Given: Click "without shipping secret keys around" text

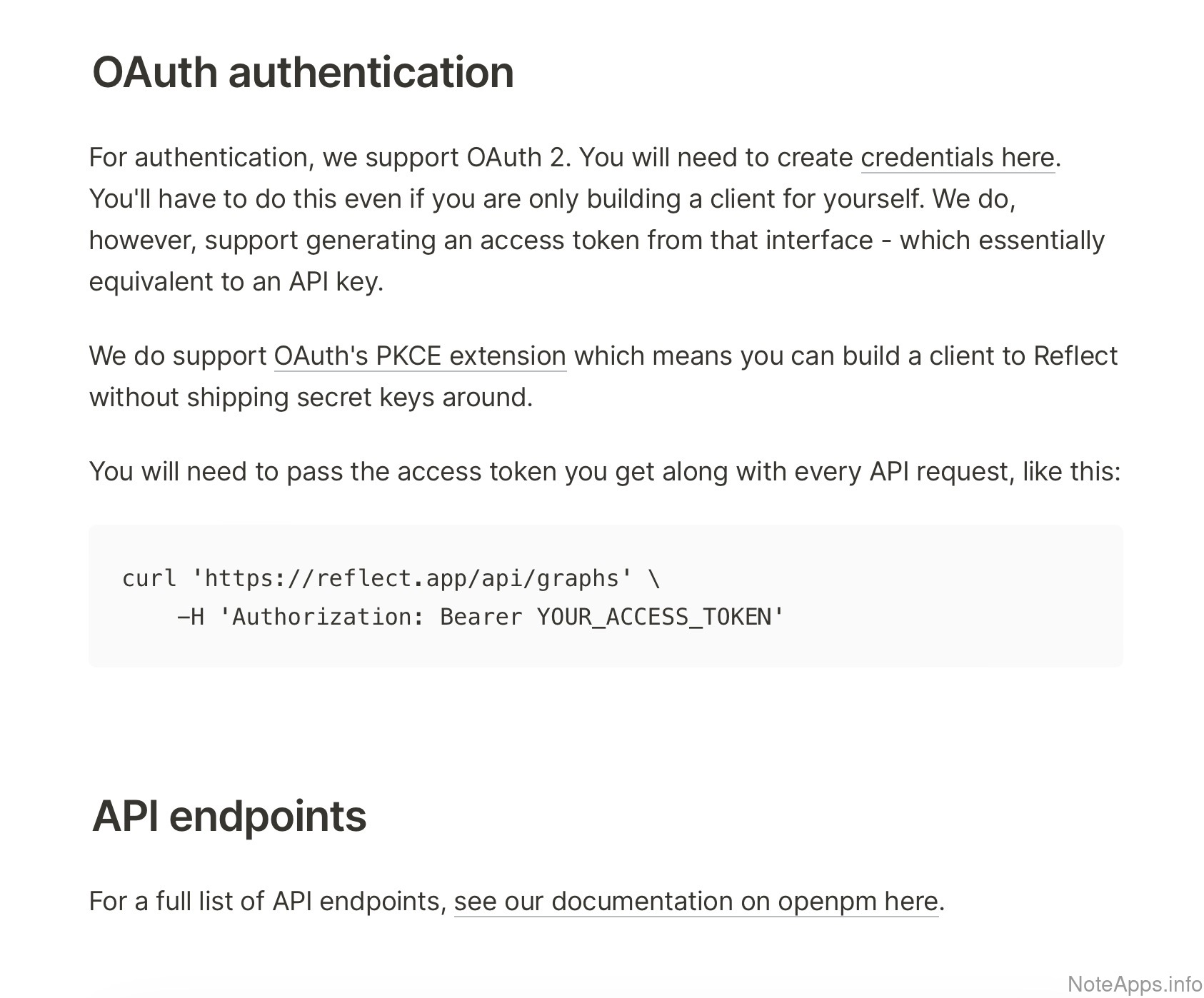Looking at the screenshot, I should point(311,398).
